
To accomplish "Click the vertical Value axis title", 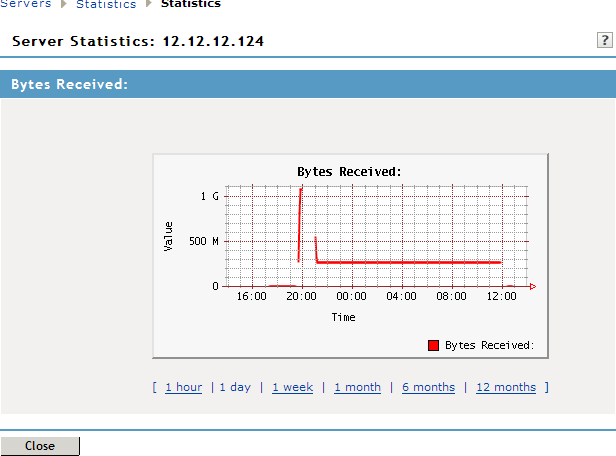I will pyautogui.click(x=168, y=236).
